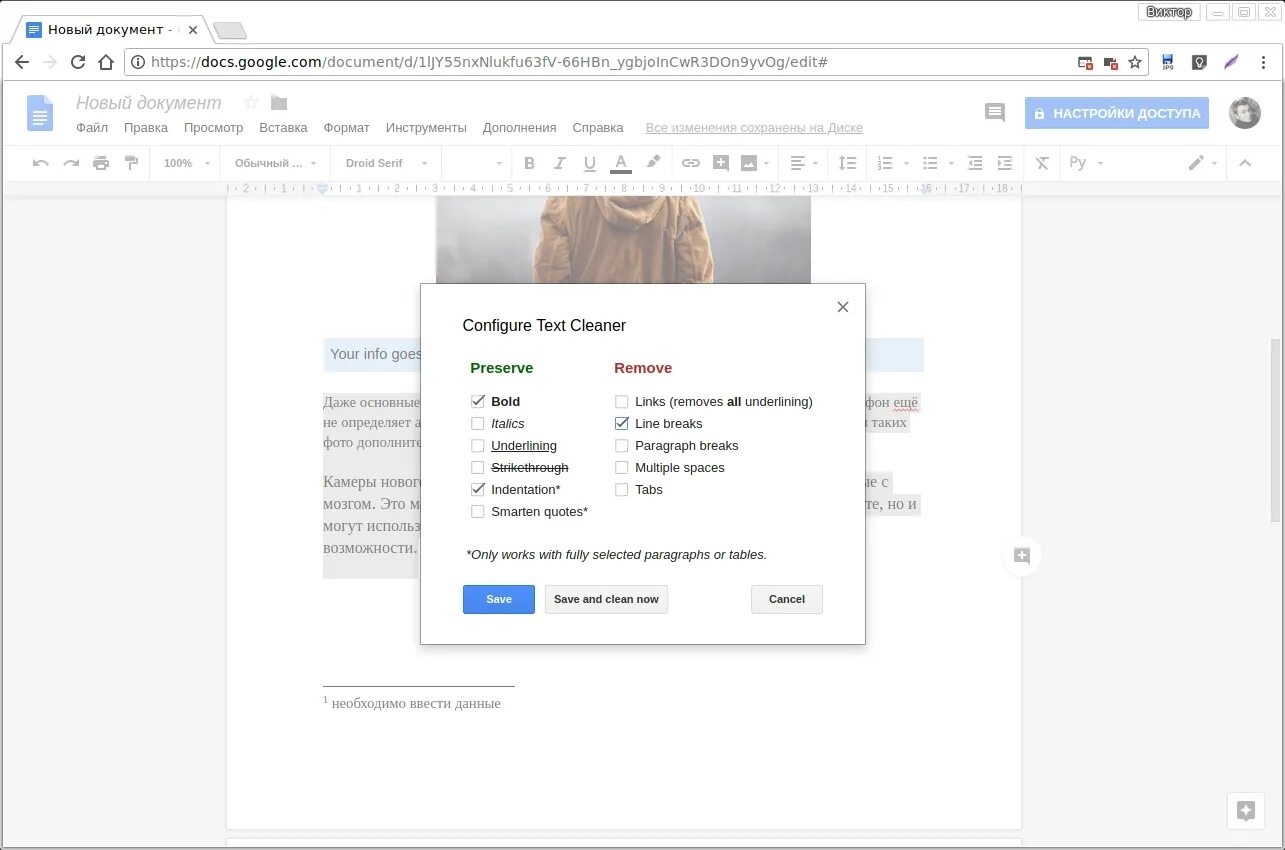Image resolution: width=1285 pixels, height=850 pixels.
Task: Cancel the Text Cleaner dialog
Action: [787, 599]
